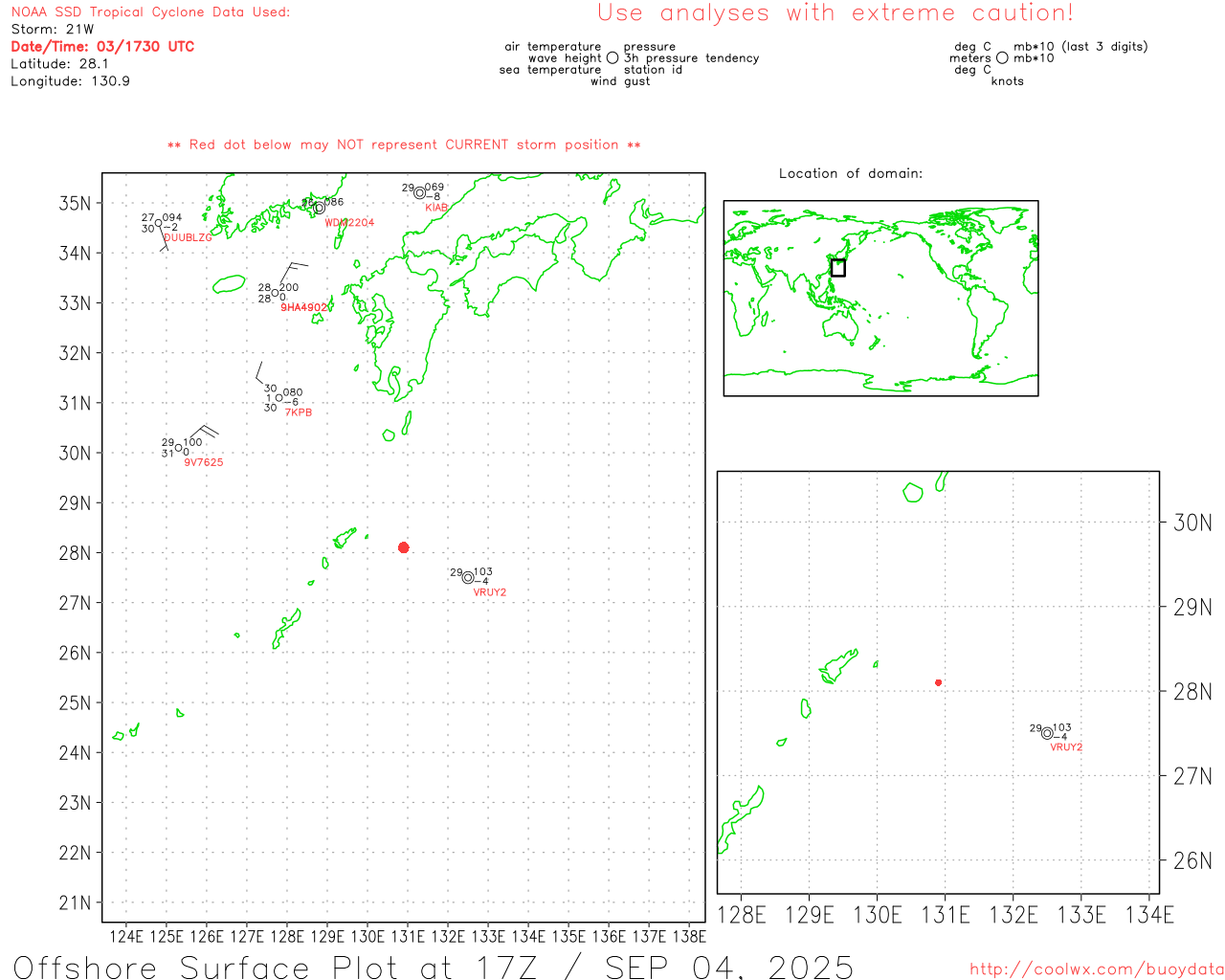The image size is (1225, 980).
Task: Click the 'Location of domain:' world map thumbnail
Action: pos(880,298)
